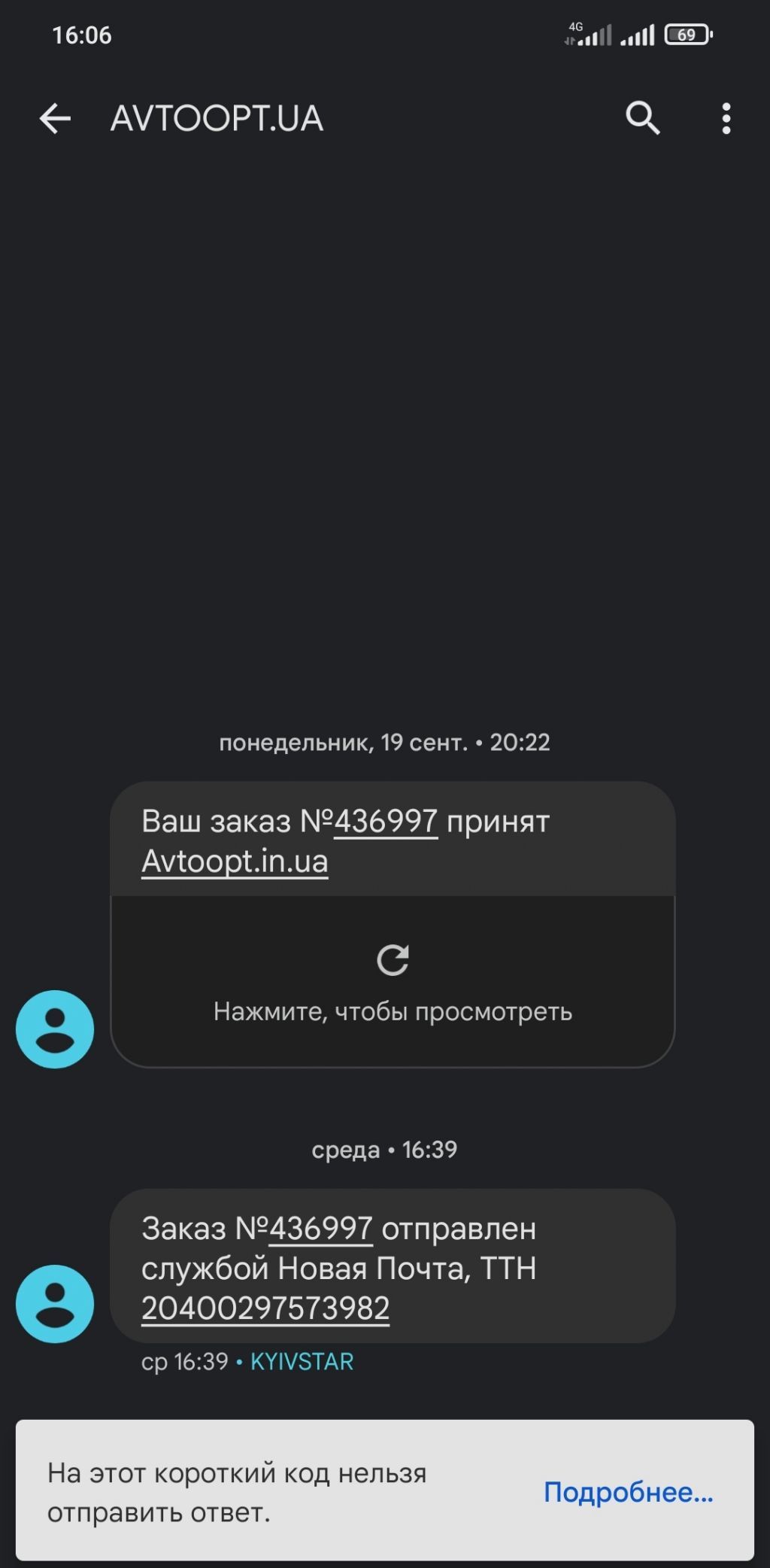Tap the KYIVSTAR carrier label
770x1568 pixels.
pos(302,1362)
